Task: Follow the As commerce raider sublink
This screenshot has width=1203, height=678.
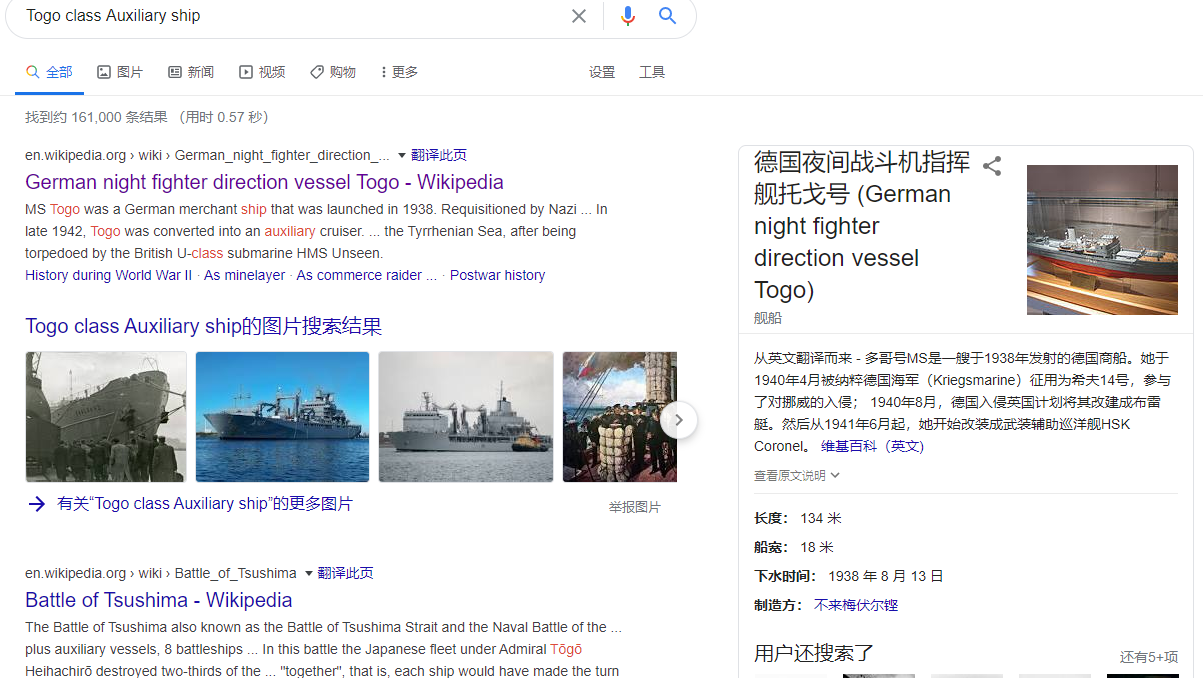Action: click(x=367, y=275)
